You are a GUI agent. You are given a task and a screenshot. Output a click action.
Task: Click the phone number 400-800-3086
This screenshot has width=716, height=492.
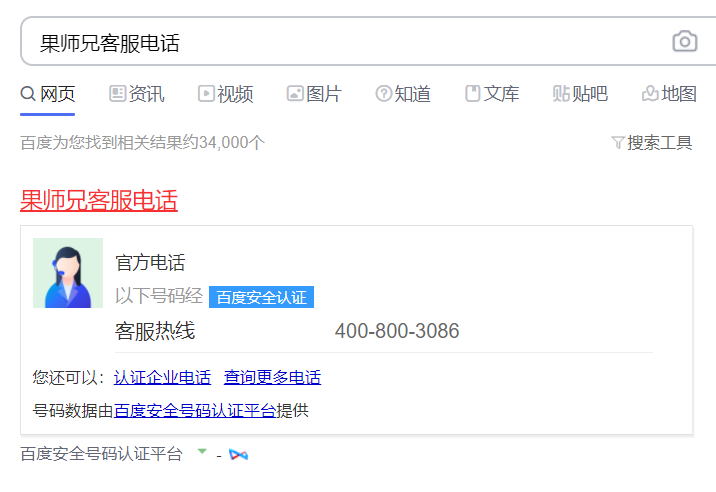tap(397, 331)
